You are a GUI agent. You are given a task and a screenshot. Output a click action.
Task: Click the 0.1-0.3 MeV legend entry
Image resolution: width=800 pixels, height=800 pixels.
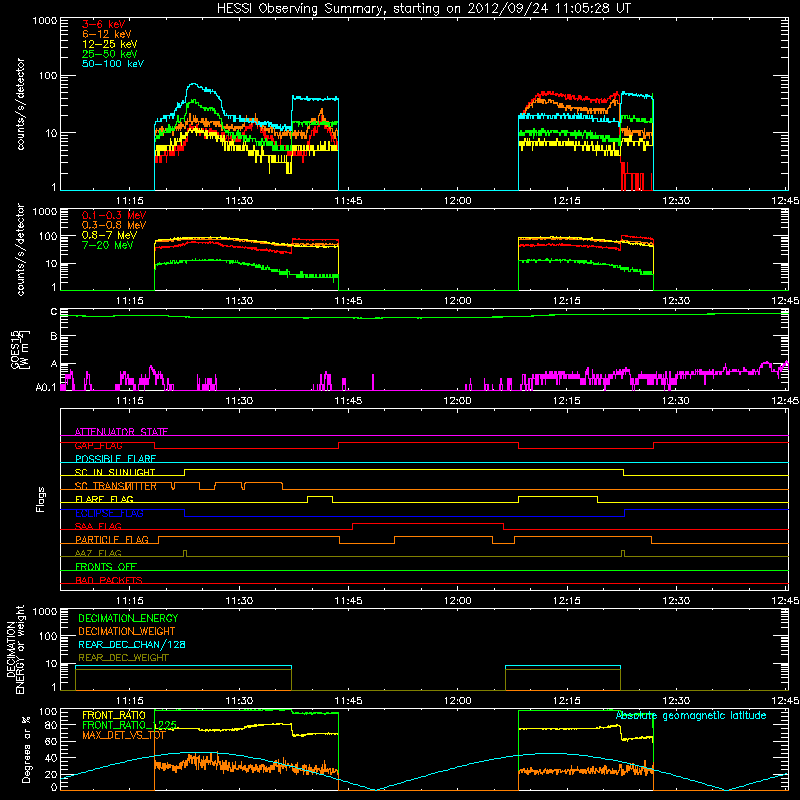pos(114,215)
